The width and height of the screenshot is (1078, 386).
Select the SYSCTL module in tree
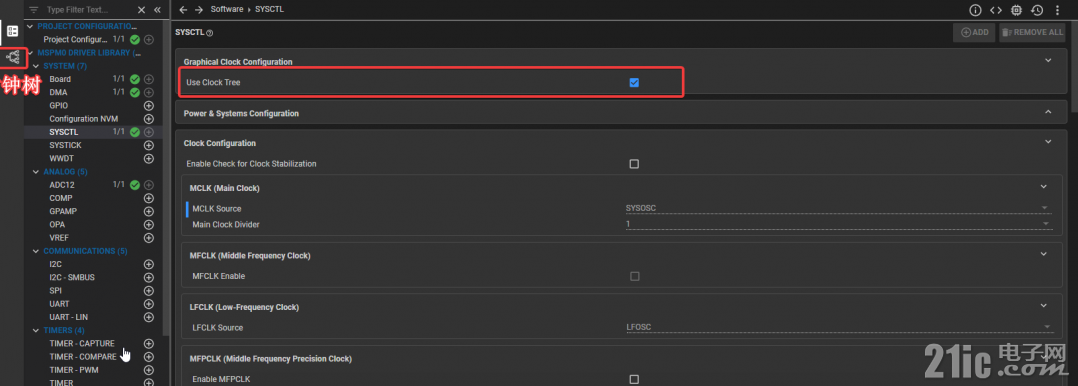64,132
